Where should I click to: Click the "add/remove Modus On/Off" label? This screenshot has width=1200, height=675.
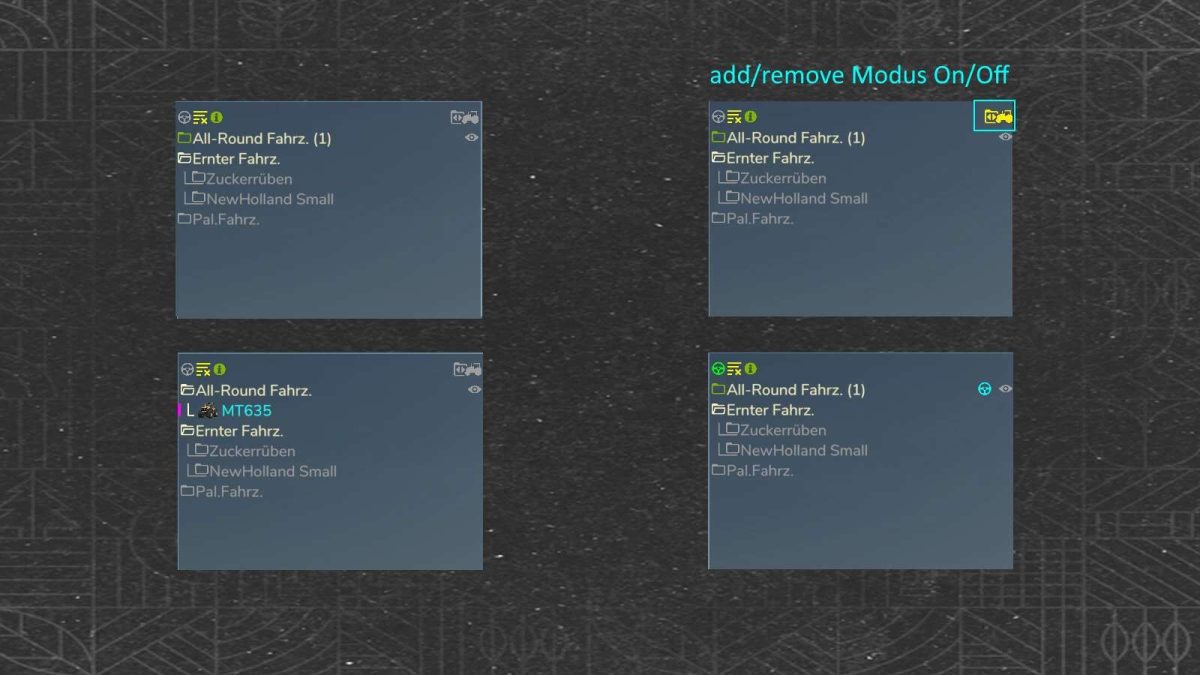pos(859,76)
